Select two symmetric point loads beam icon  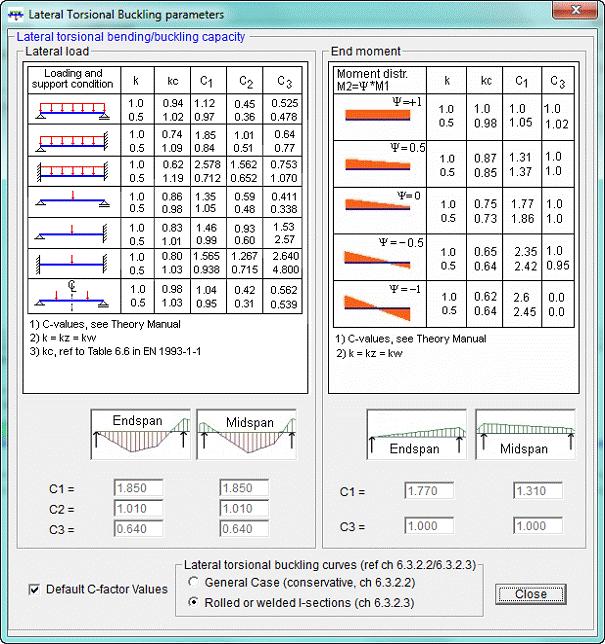[x=72, y=296]
